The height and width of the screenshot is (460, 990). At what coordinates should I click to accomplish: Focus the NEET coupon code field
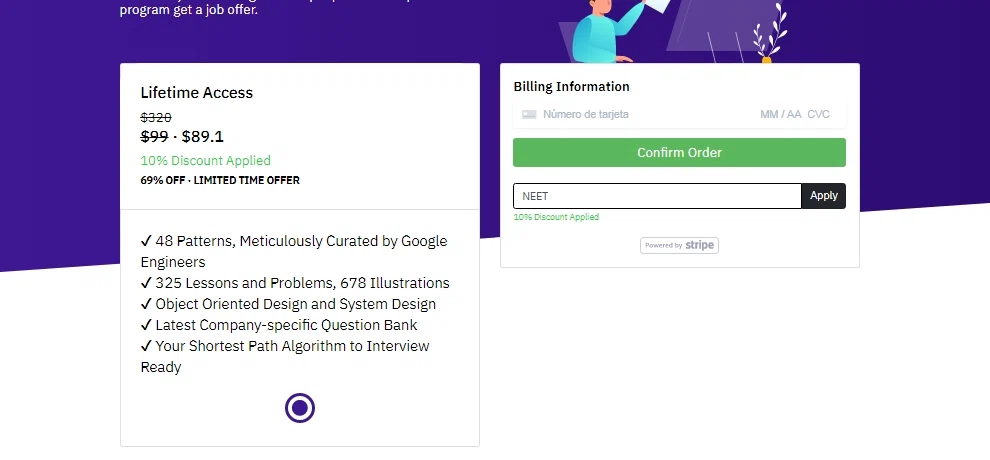pyautogui.click(x=657, y=196)
